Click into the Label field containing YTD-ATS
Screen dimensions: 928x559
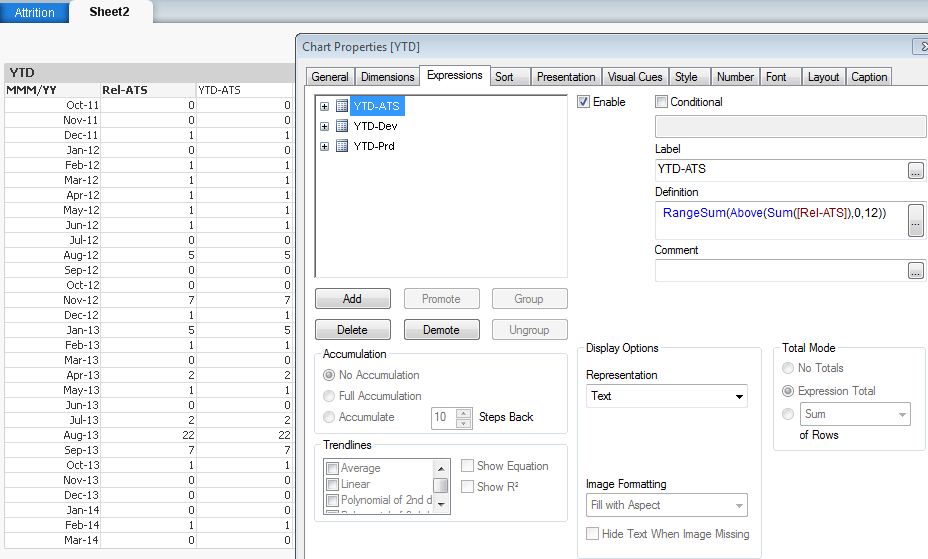point(781,170)
